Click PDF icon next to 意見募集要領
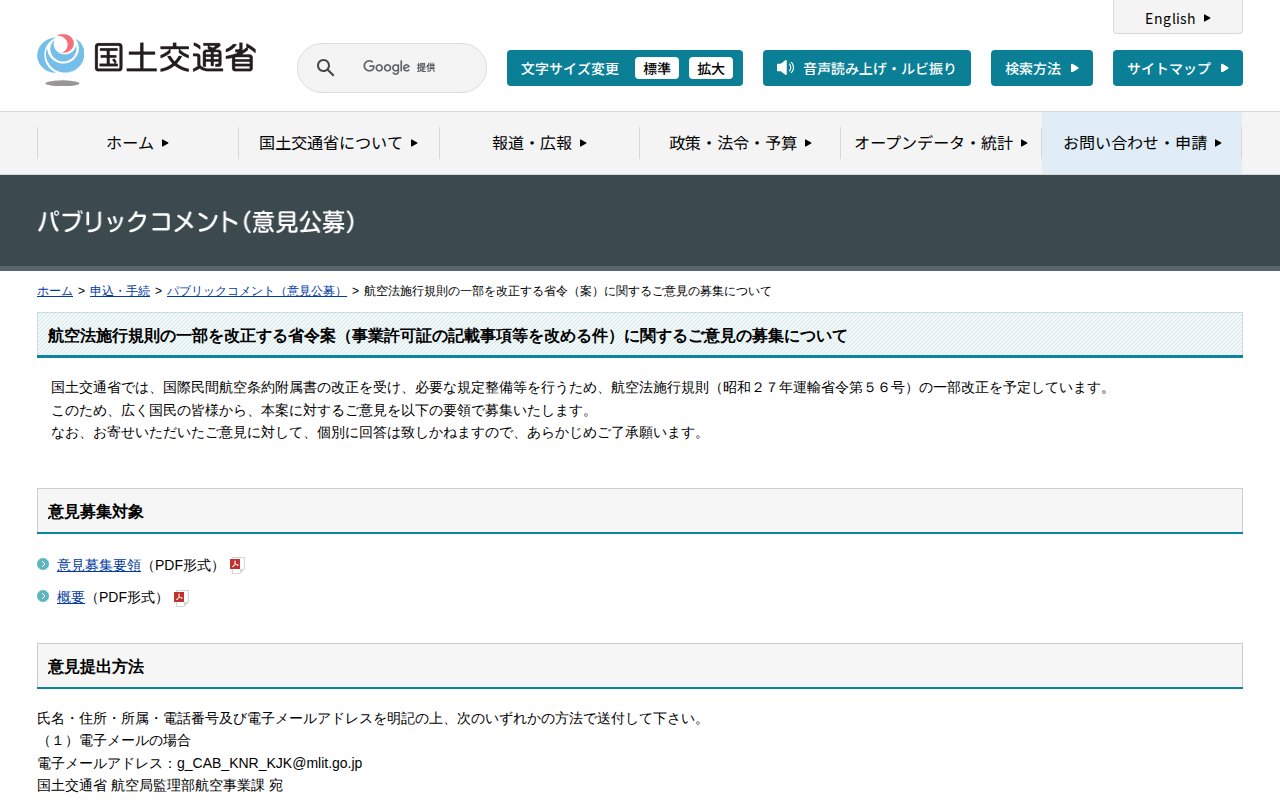Image resolution: width=1280 pixels, height=800 pixels. pos(237,565)
